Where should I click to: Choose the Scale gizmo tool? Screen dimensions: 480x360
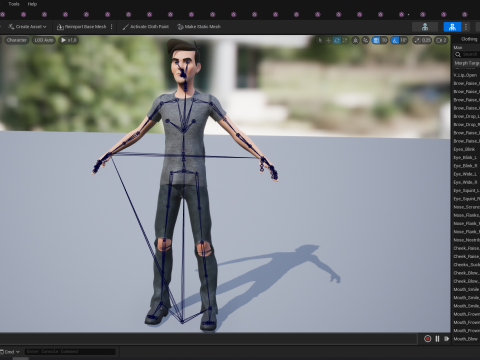[345, 40]
